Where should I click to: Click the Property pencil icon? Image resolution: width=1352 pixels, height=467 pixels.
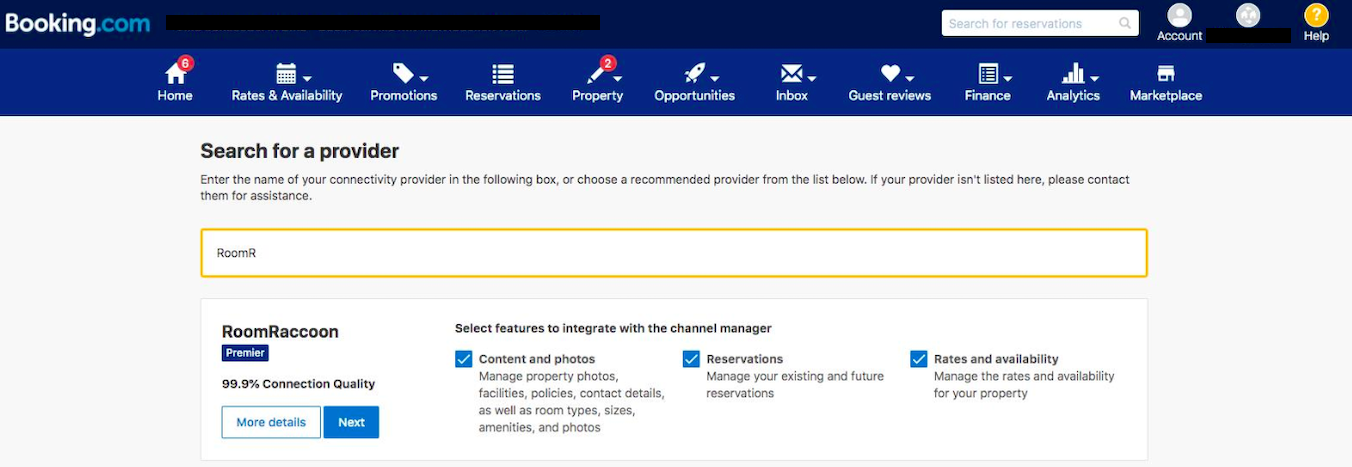[597, 73]
